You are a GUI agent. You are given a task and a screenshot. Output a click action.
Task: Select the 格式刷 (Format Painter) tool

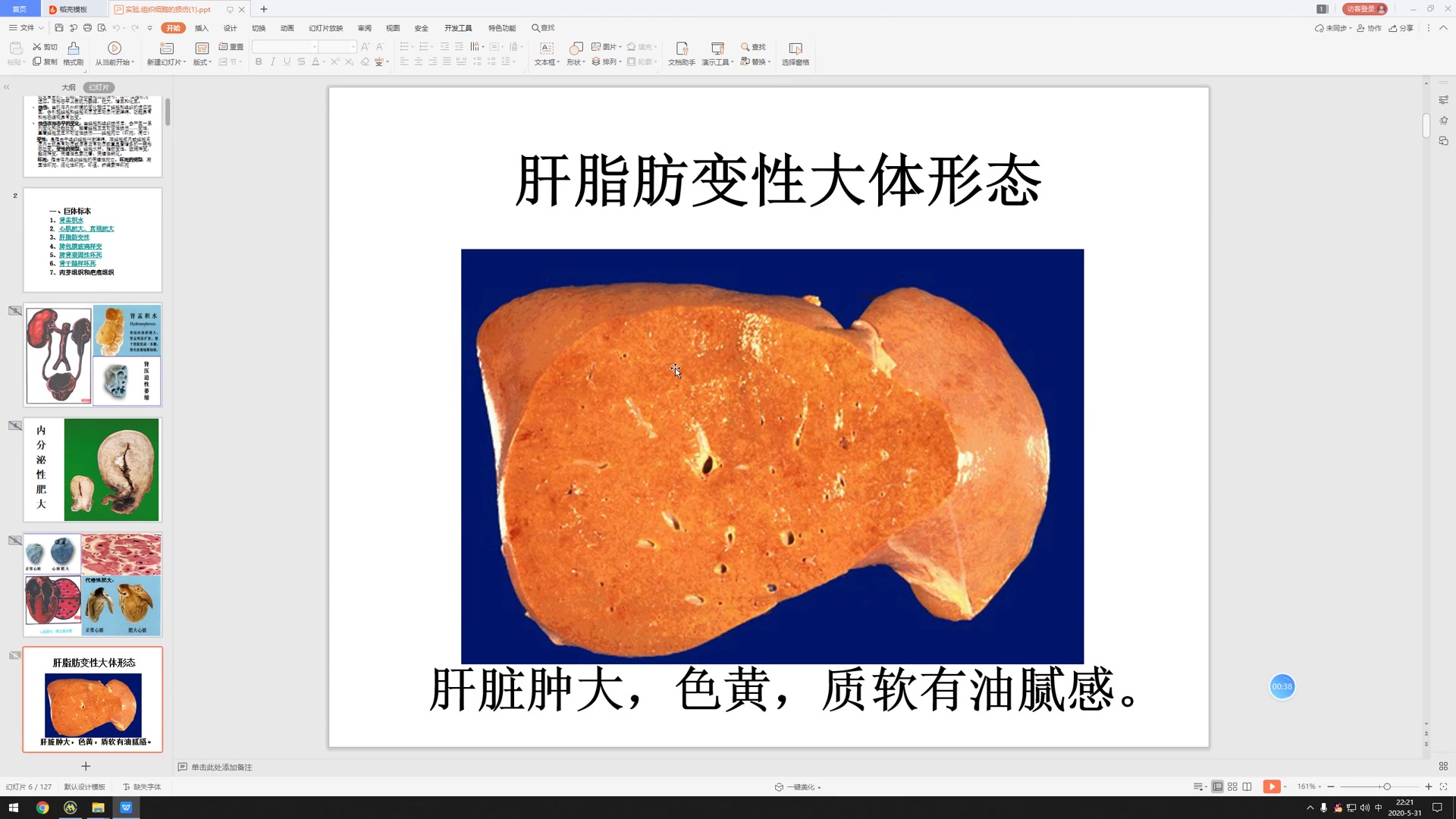tap(72, 53)
